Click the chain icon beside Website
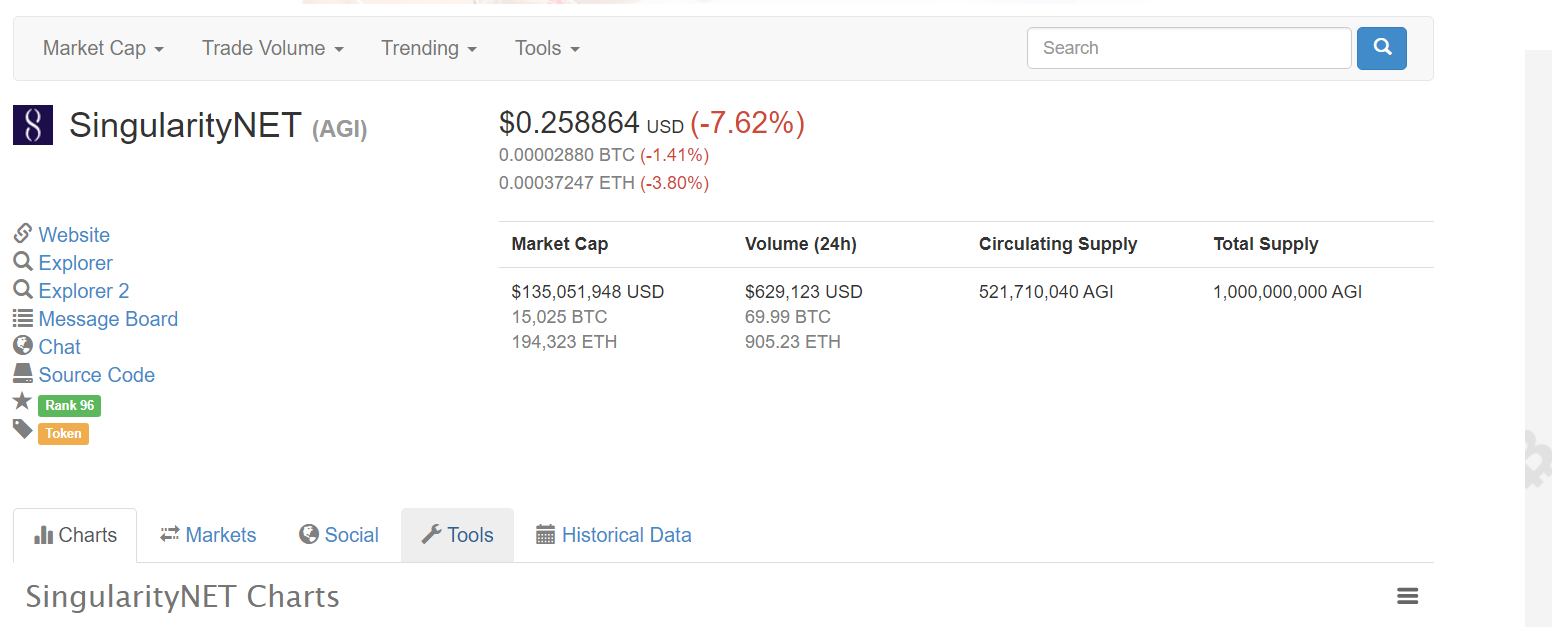The image size is (1552, 627). (23, 234)
